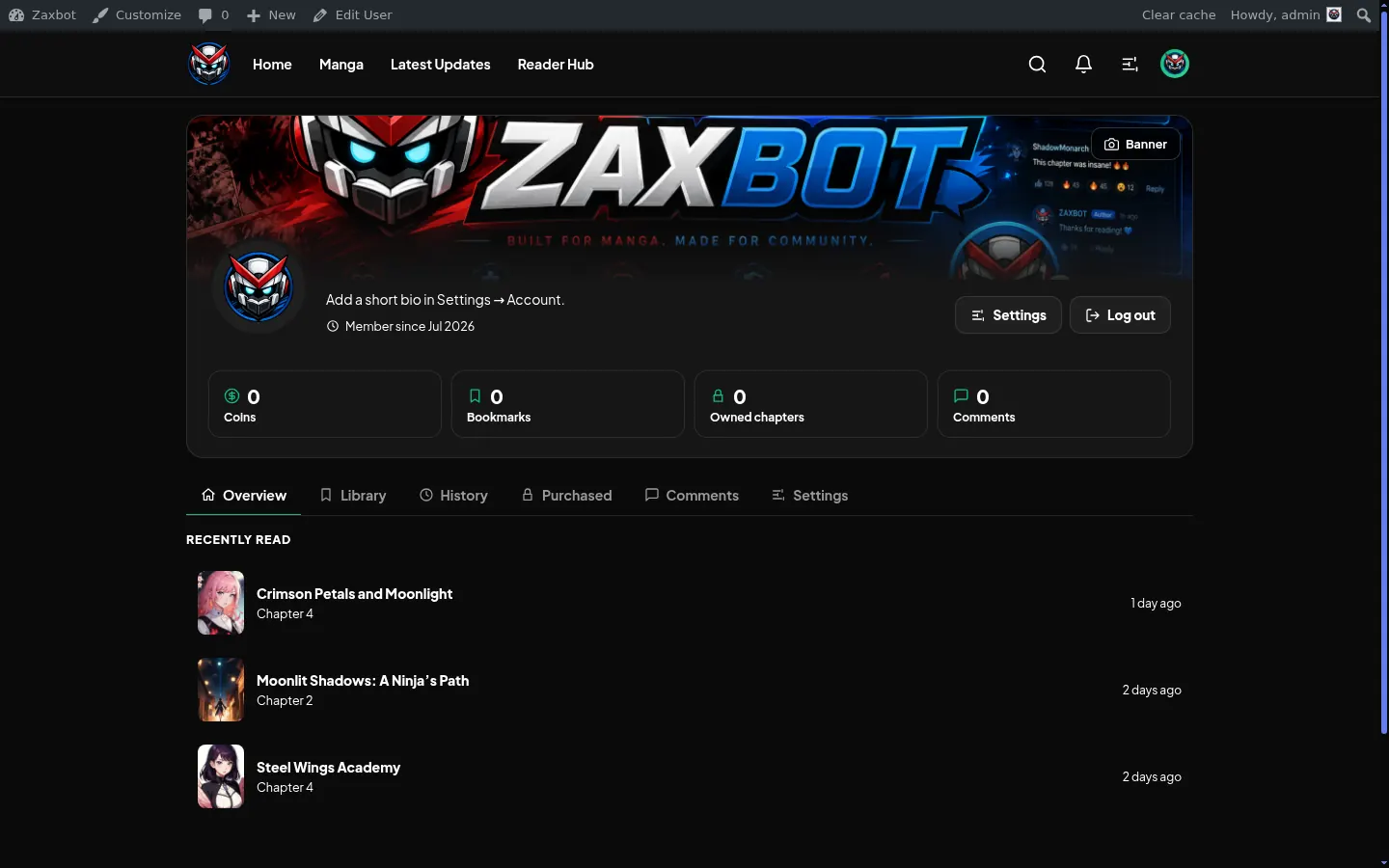Open the notifications bell

(x=1083, y=64)
